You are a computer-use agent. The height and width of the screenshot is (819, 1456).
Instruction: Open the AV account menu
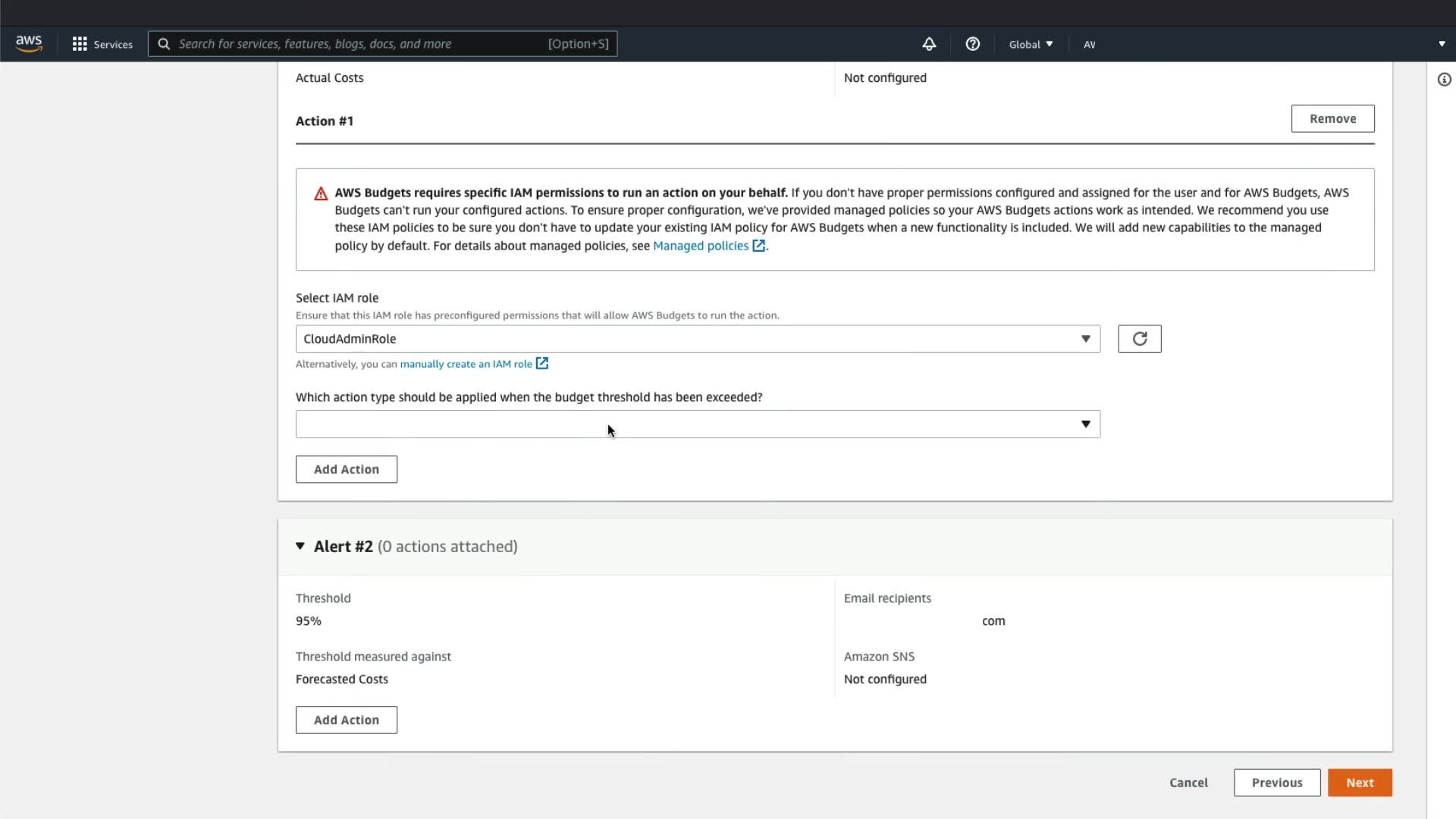pyautogui.click(x=1089, y=44)
